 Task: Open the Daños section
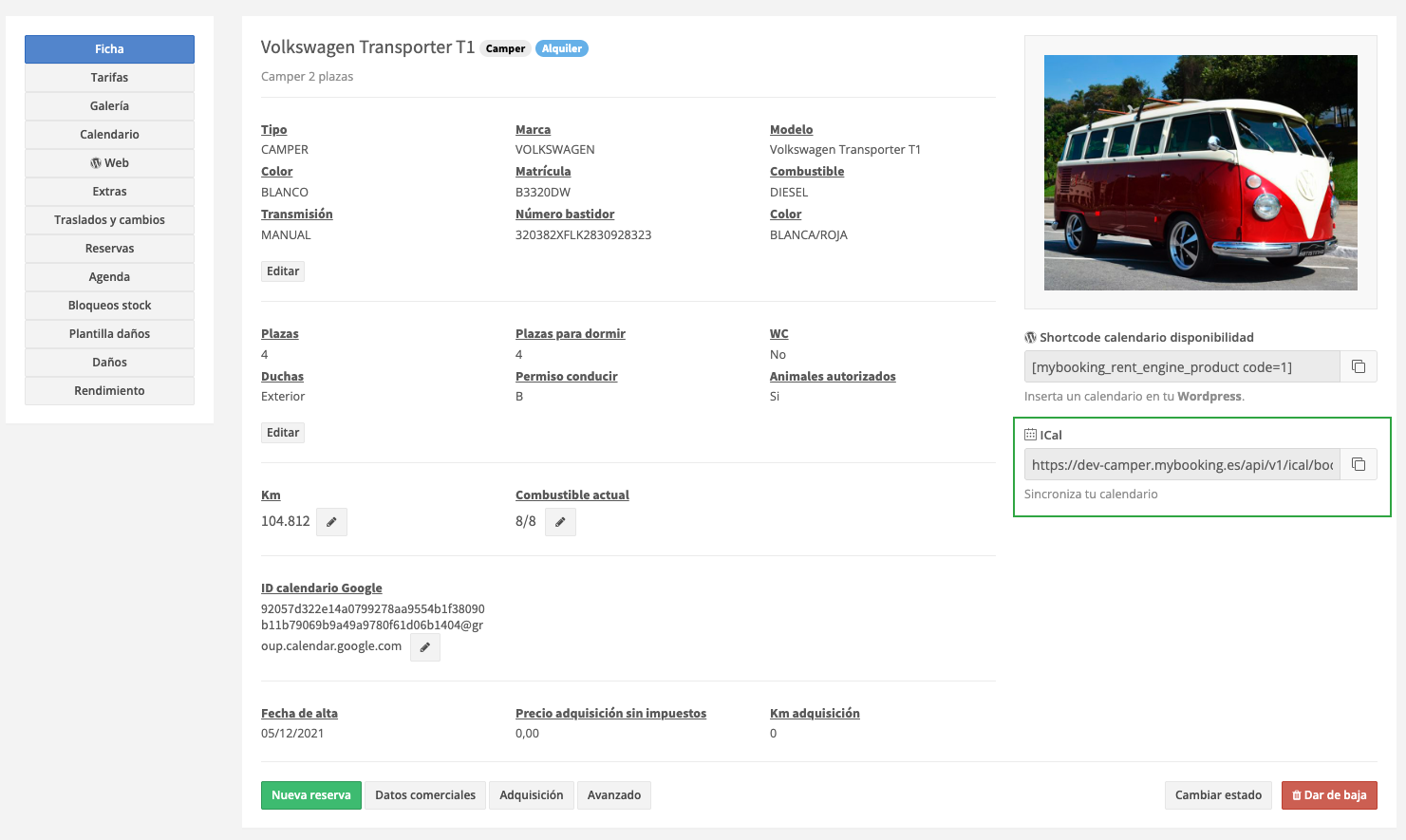tap(109, 363)
